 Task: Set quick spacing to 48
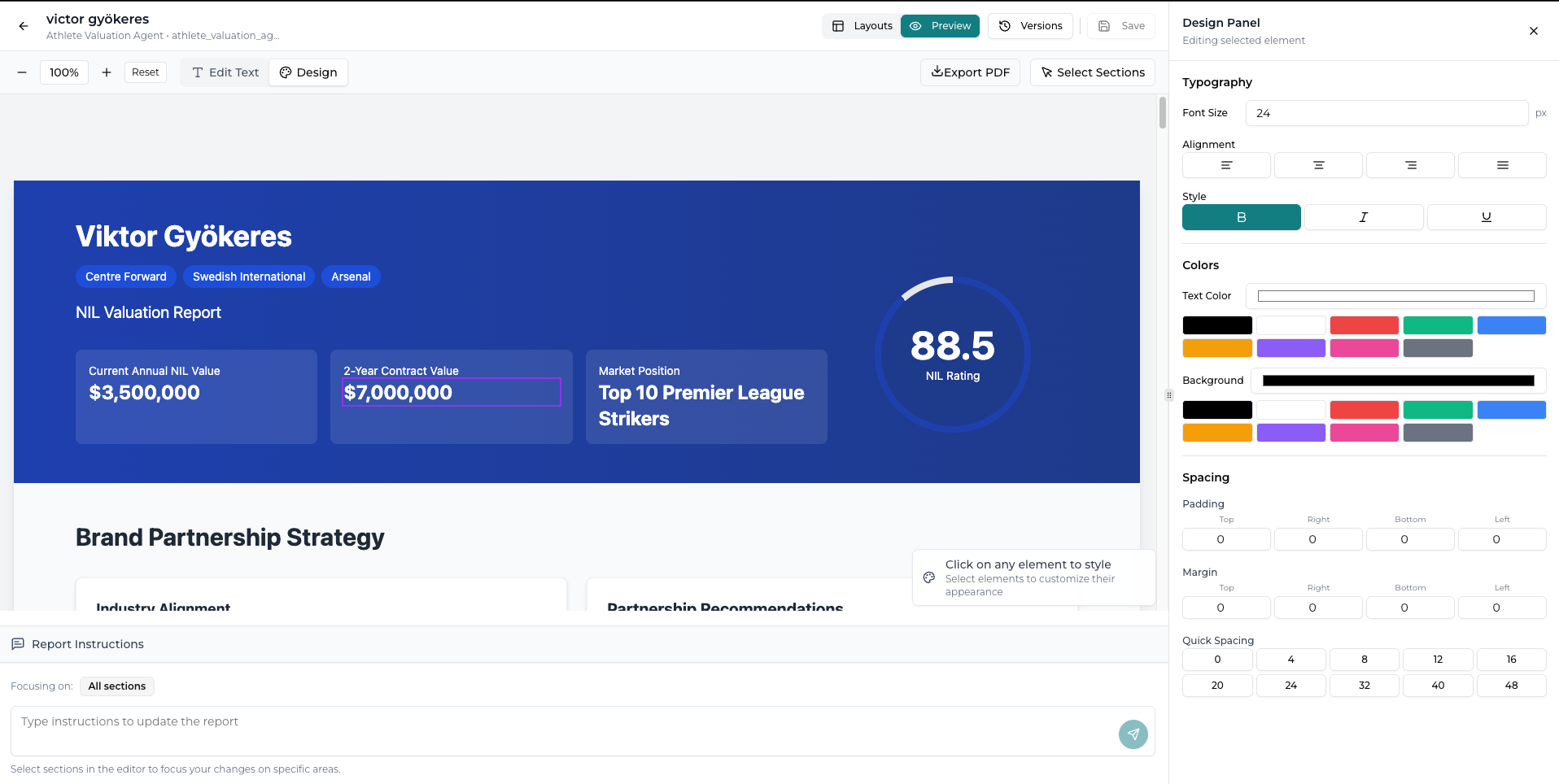click(1512, 686)
